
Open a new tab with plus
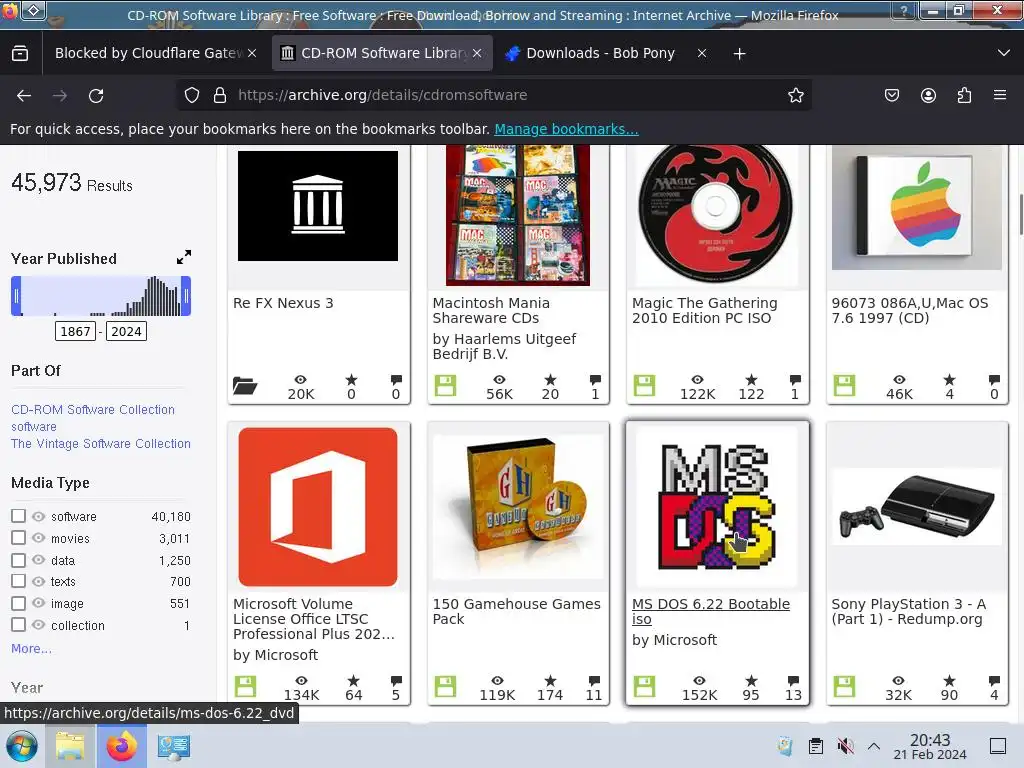pos(739,54)
